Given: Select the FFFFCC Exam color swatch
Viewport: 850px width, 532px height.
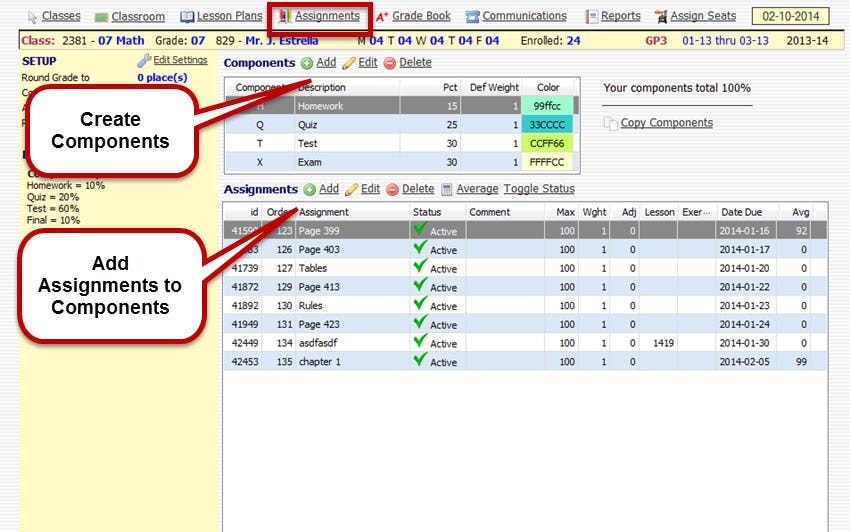Looking at the screenshot, I should click(547, 162).
